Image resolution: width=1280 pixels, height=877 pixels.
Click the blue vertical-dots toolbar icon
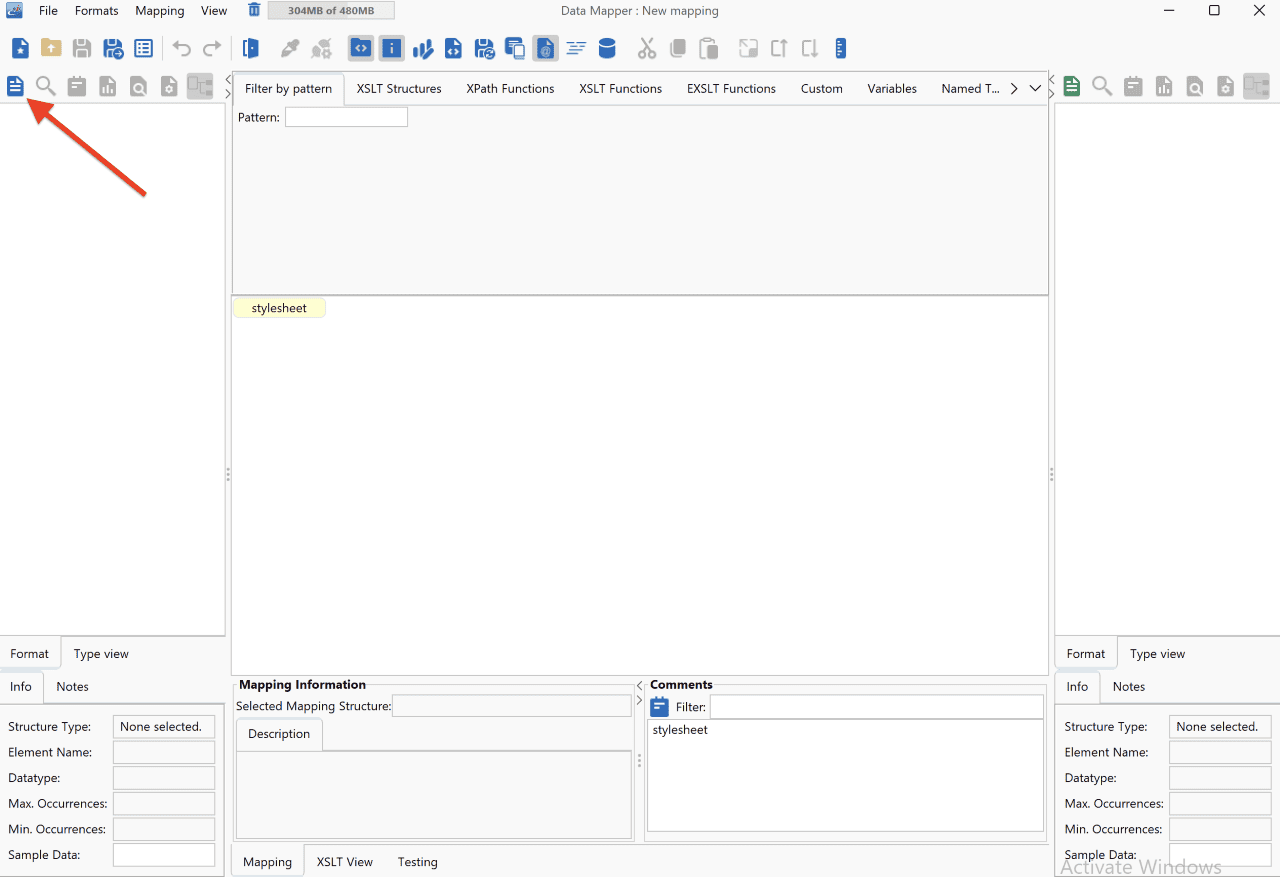[840, 48]
